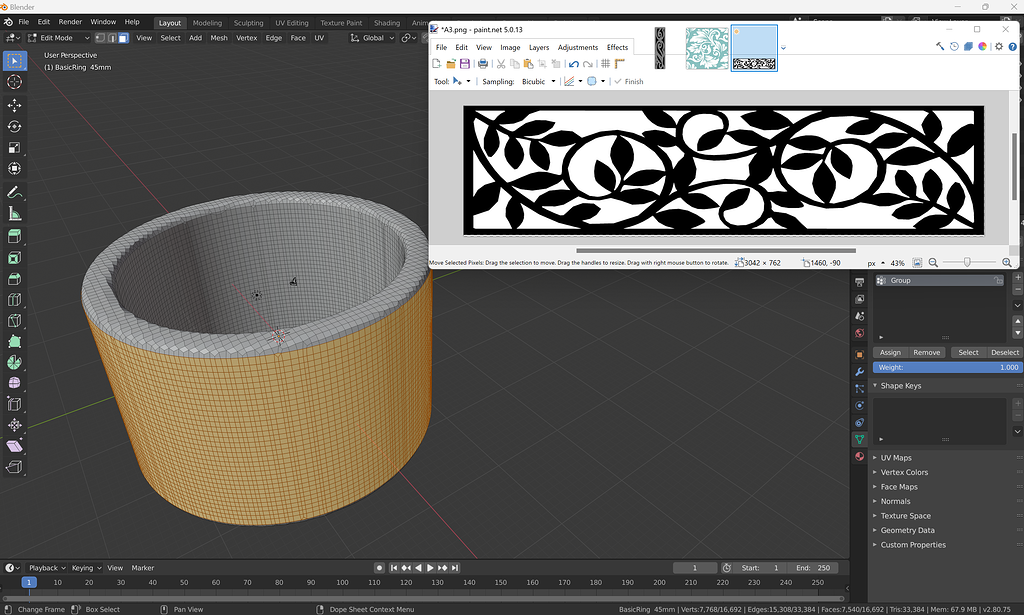Select the Shear tool
This screenshot has height=615, width=1024.
pyautogui.click(x=14, y=446)
